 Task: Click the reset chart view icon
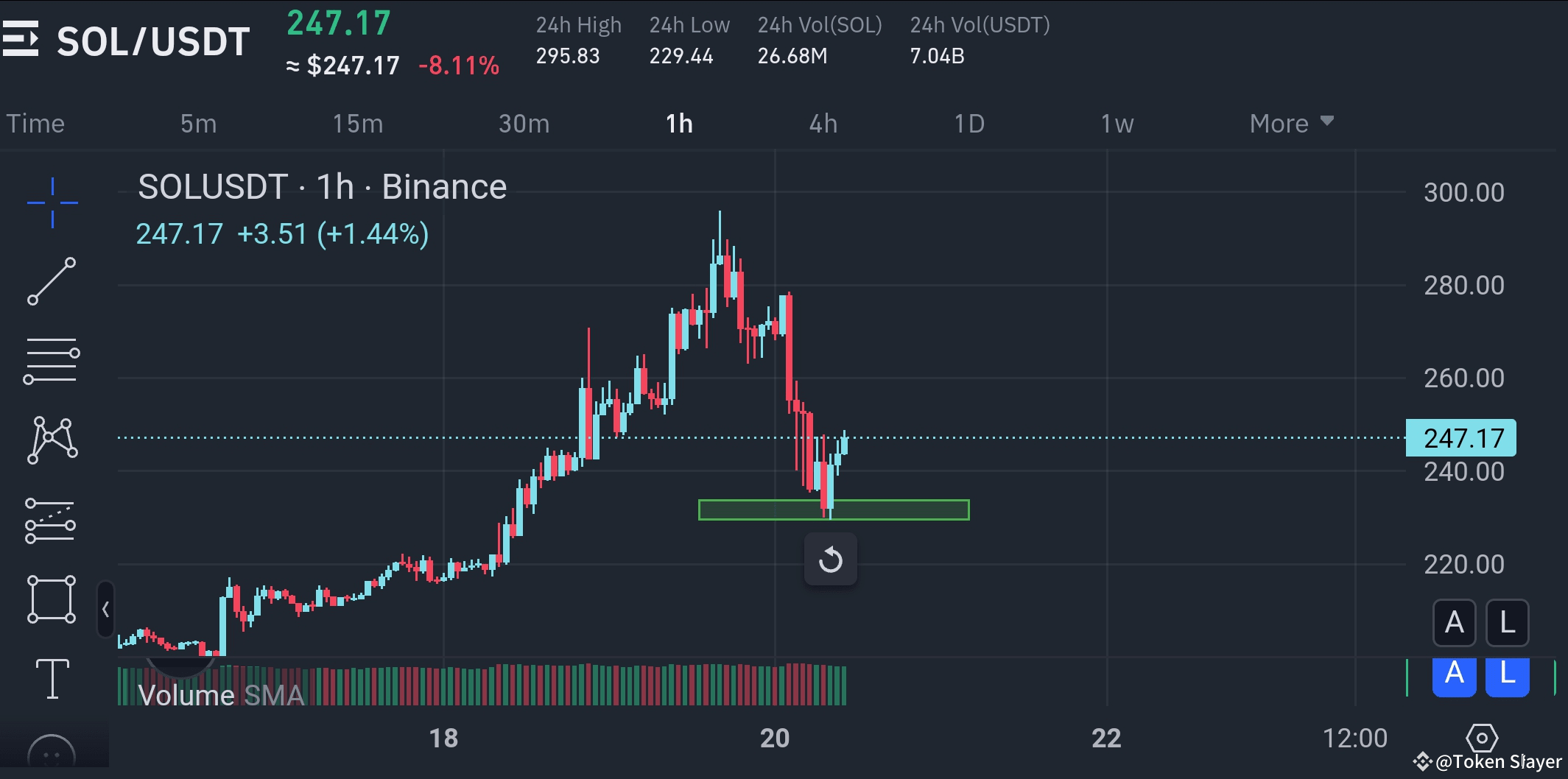pos(831,559)
